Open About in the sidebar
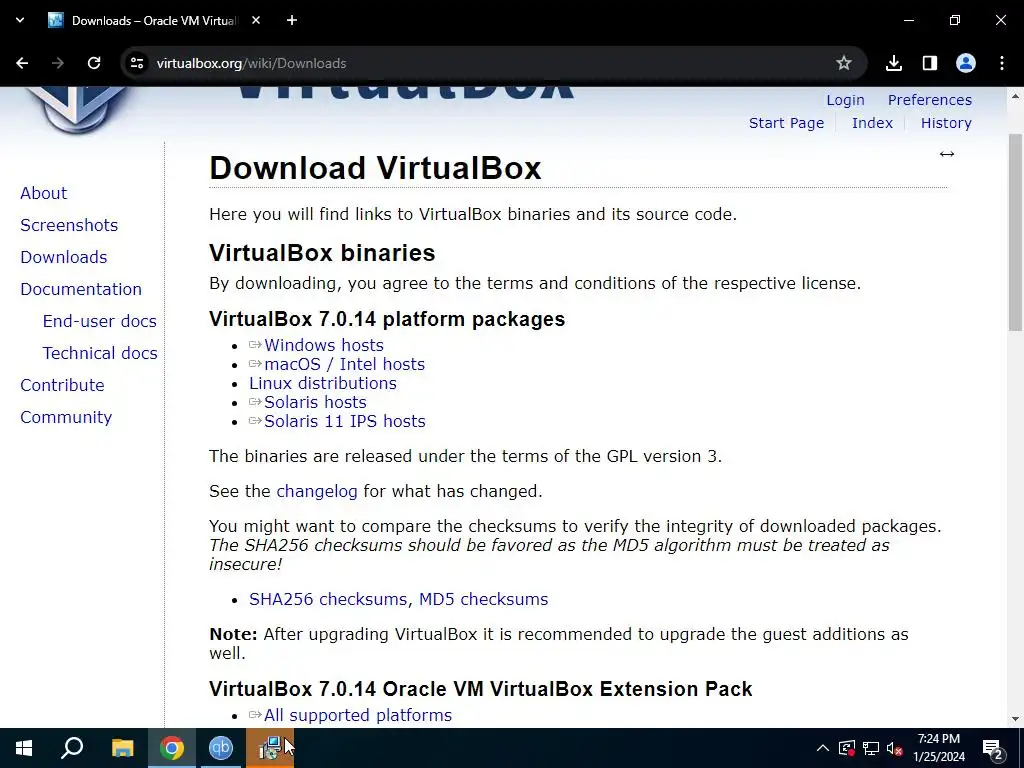Viewport: 1024px width, 768px height. (44, 193)
